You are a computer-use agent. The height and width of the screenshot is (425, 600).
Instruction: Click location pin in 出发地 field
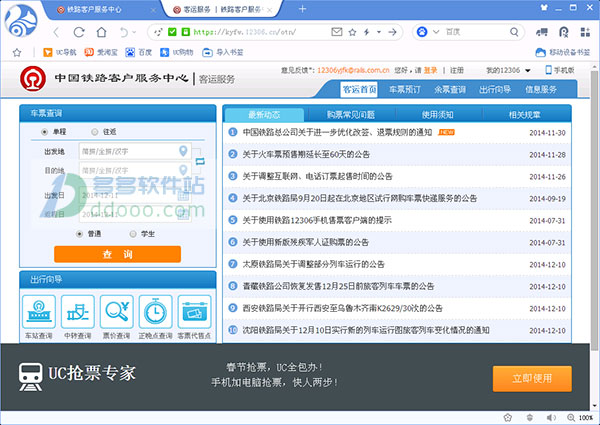pos(183,151)
